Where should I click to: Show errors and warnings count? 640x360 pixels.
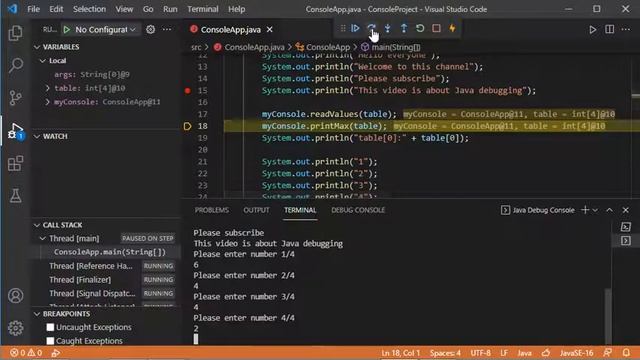tap(26, 353)
